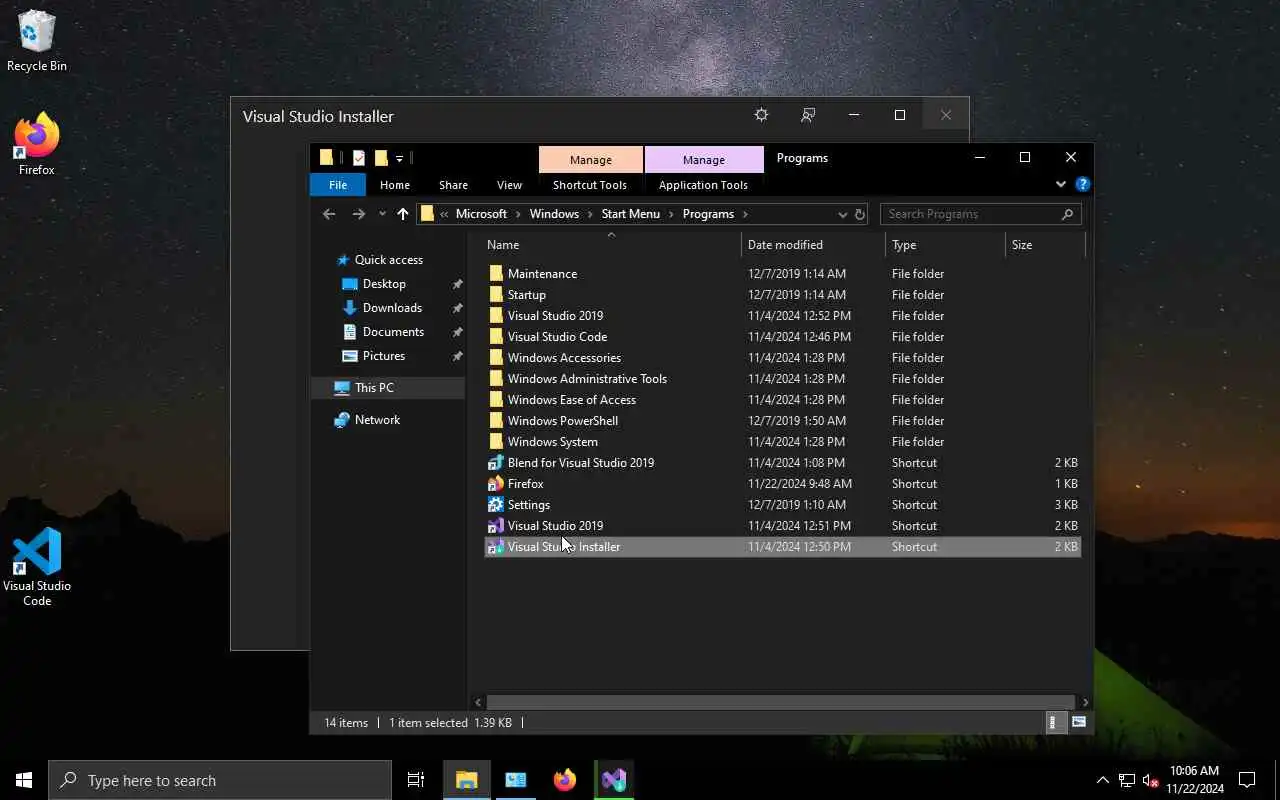This screenshot has width=1280, height=800.
Task: Navigate to Microsoft in breadcrumb path
Action: pos(481,214)
